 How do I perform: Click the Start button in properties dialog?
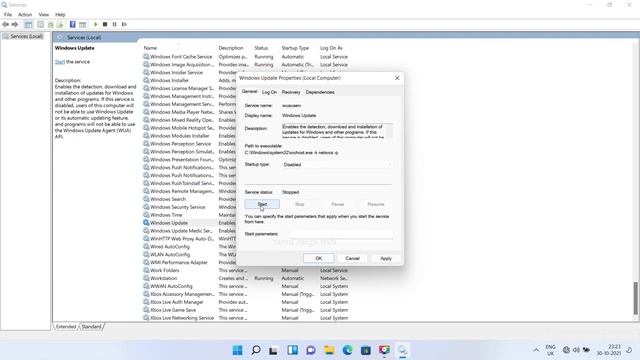click(262, 204)
